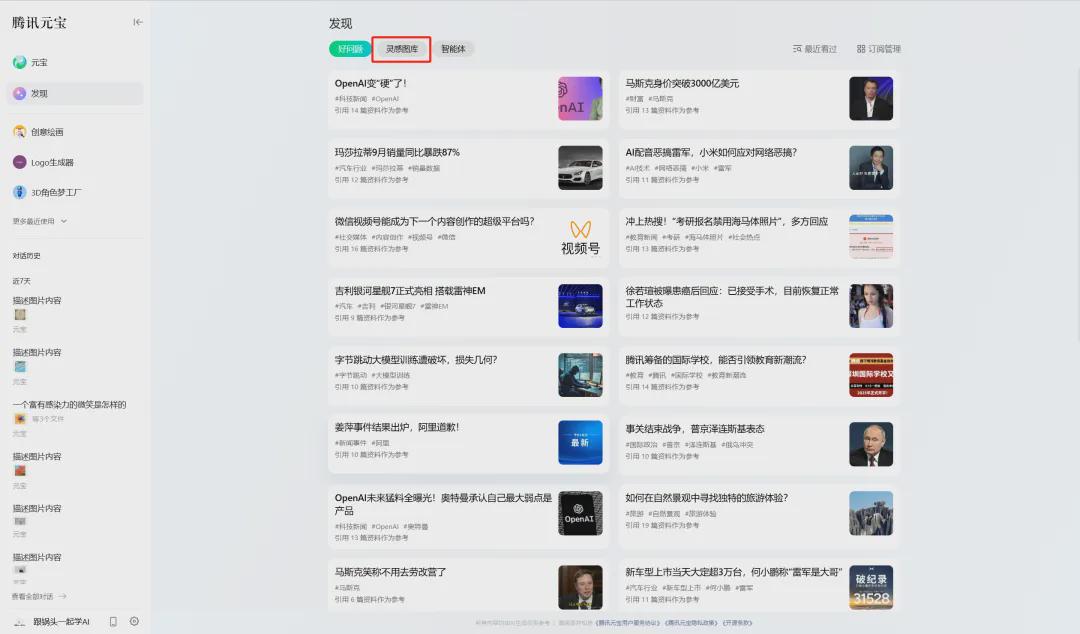
Task: Open settings via the gear icon
Action: click(x=133, y=620)
